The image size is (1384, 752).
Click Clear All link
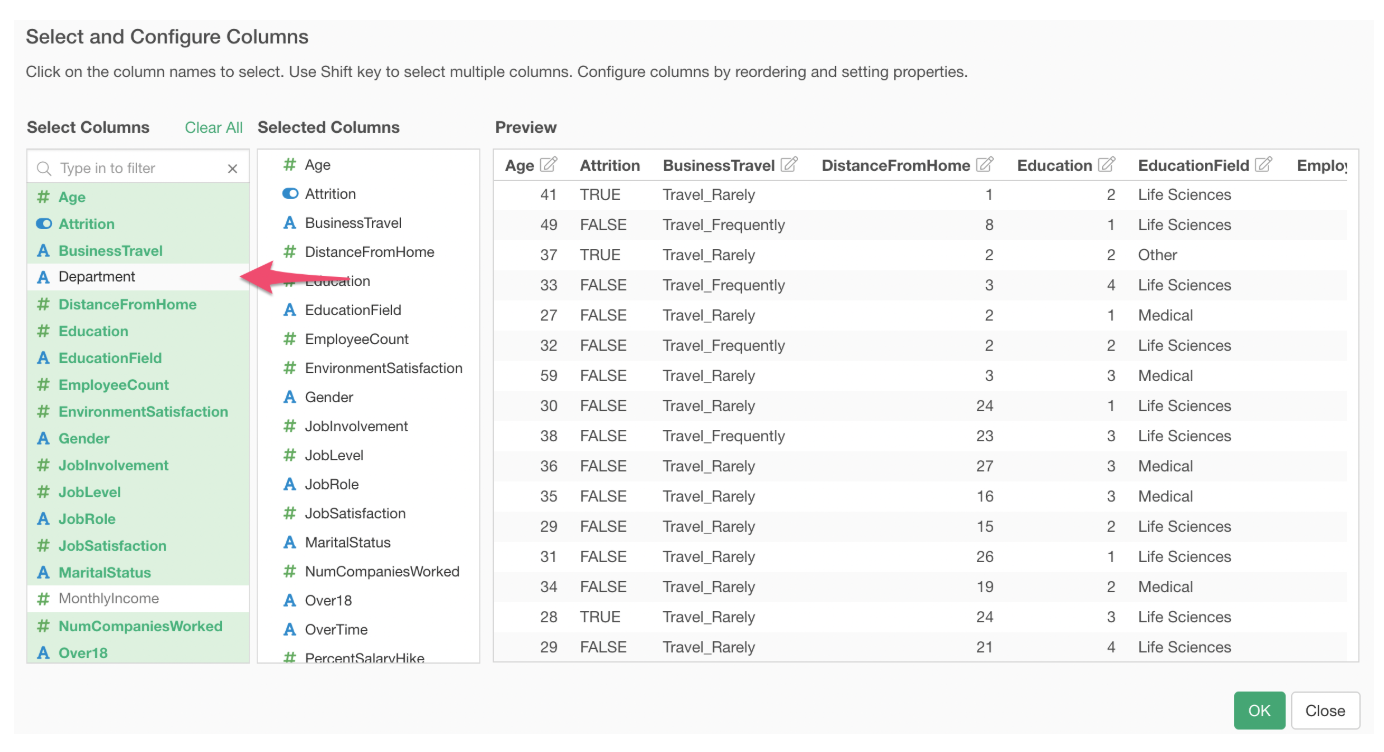[x=214, y=128]
